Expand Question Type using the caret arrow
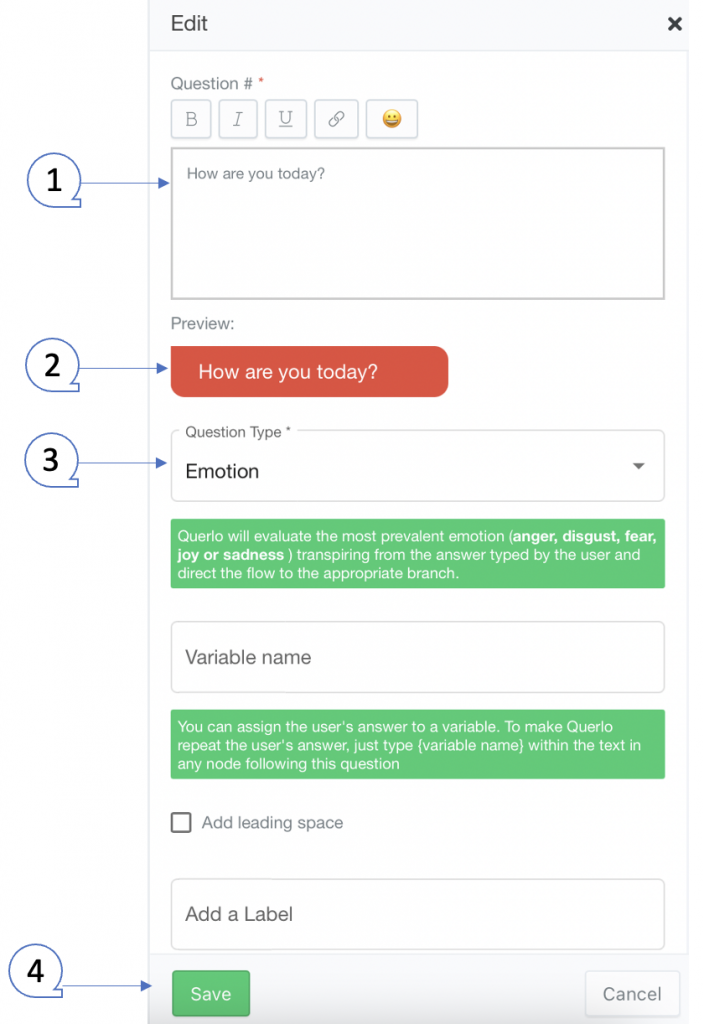704x1024 pixels. point(639,466)
